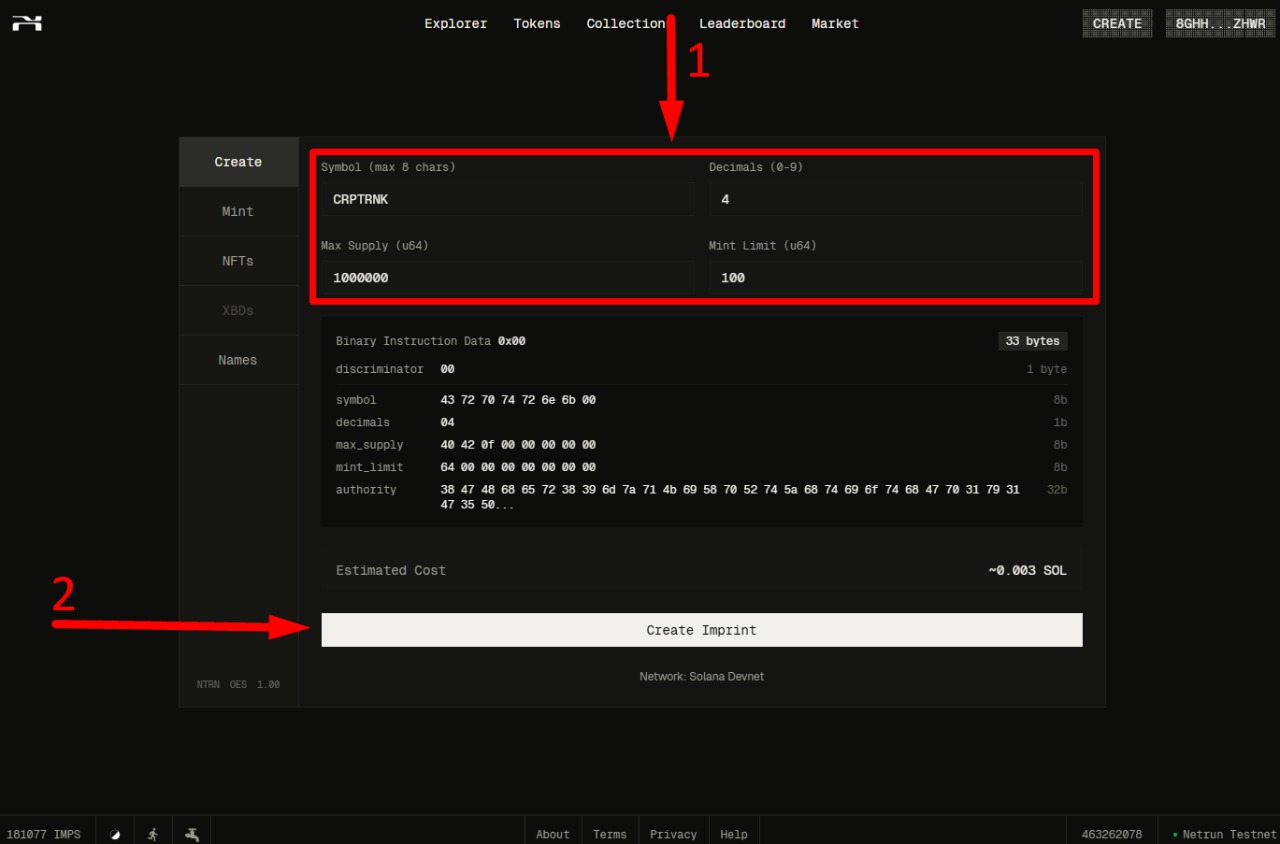The width and height of the screenshot is (1280, 844).
Task: Click Network: Solana Devnet text
Action: [x=702, y=677]
